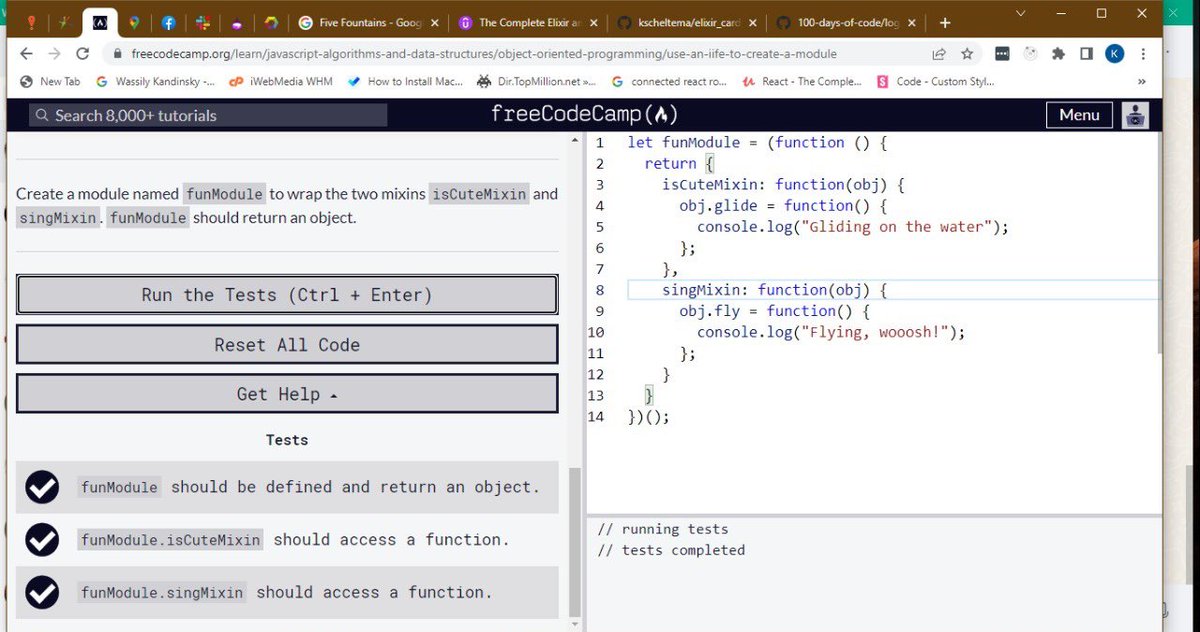Click the "// running tests" console line
This screenshot has width=1200, height=632.
663,529
